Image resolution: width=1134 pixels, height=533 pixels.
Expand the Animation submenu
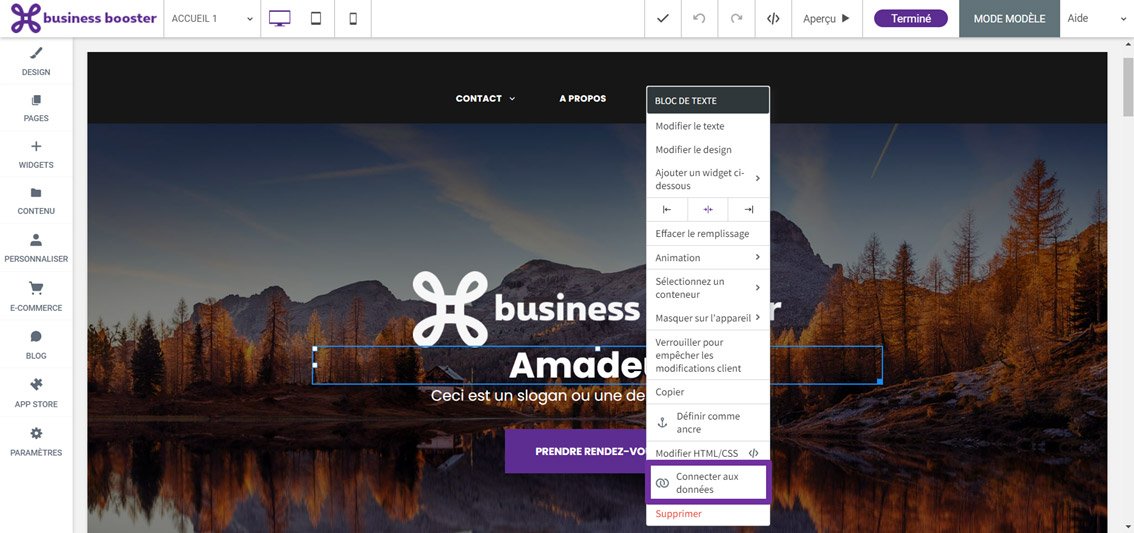(708, 258)
